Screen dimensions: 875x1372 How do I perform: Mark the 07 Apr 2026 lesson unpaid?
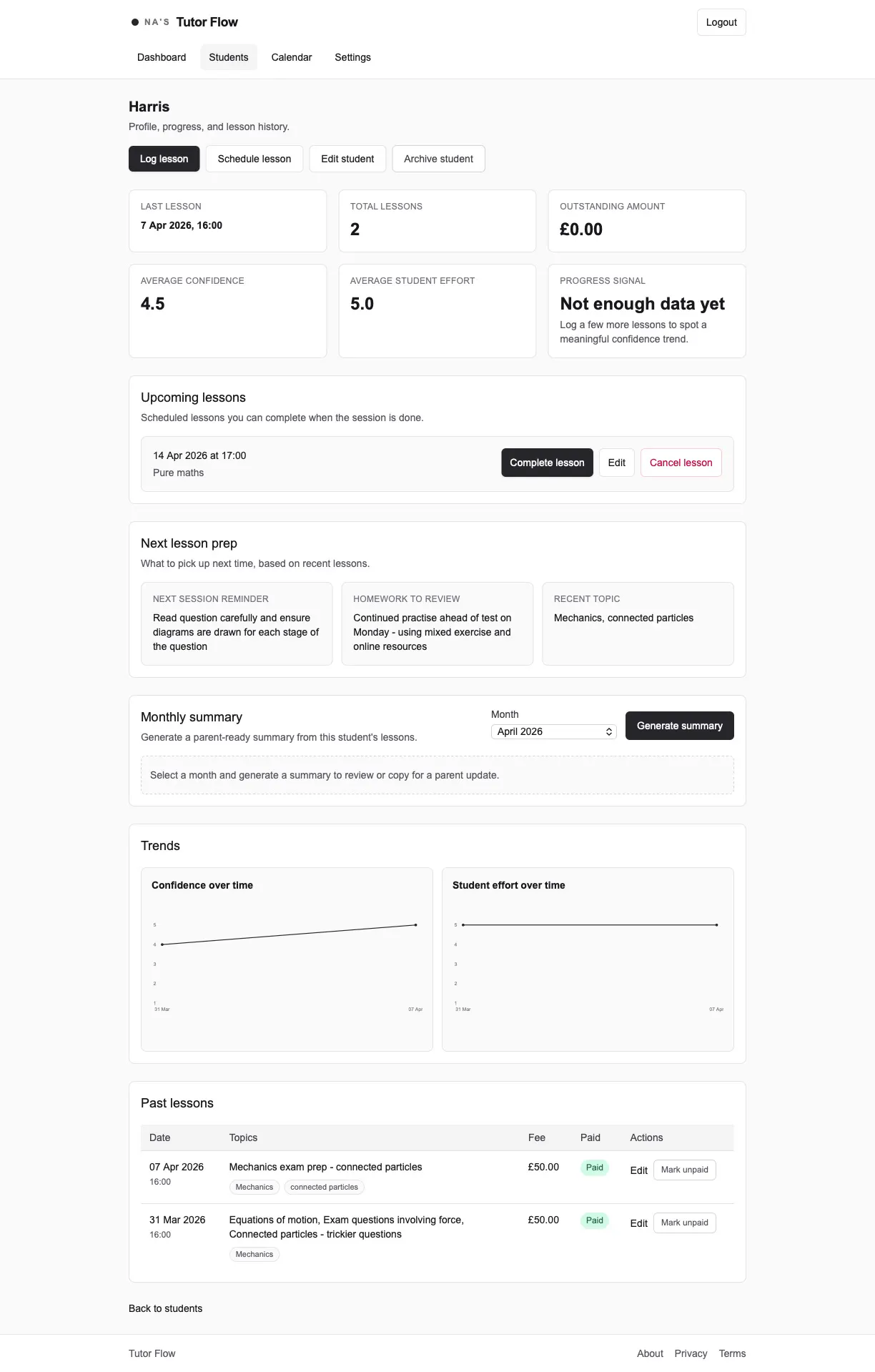(684, 1170)
